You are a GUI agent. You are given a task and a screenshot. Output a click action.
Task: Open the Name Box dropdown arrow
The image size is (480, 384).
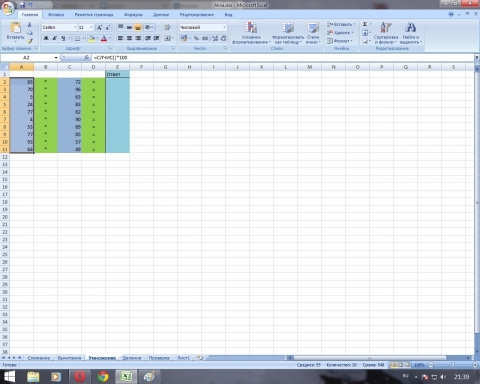pyautogui.click(x=56, y=58)
